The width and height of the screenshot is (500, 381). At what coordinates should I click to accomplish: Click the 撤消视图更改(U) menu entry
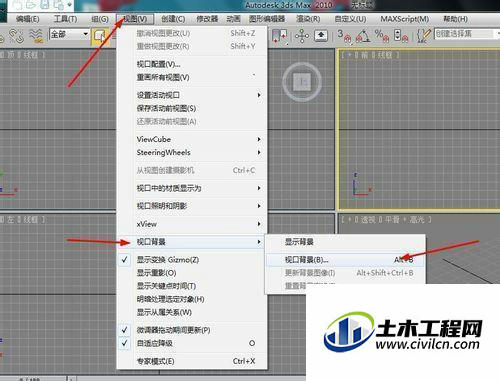(192, 33)
